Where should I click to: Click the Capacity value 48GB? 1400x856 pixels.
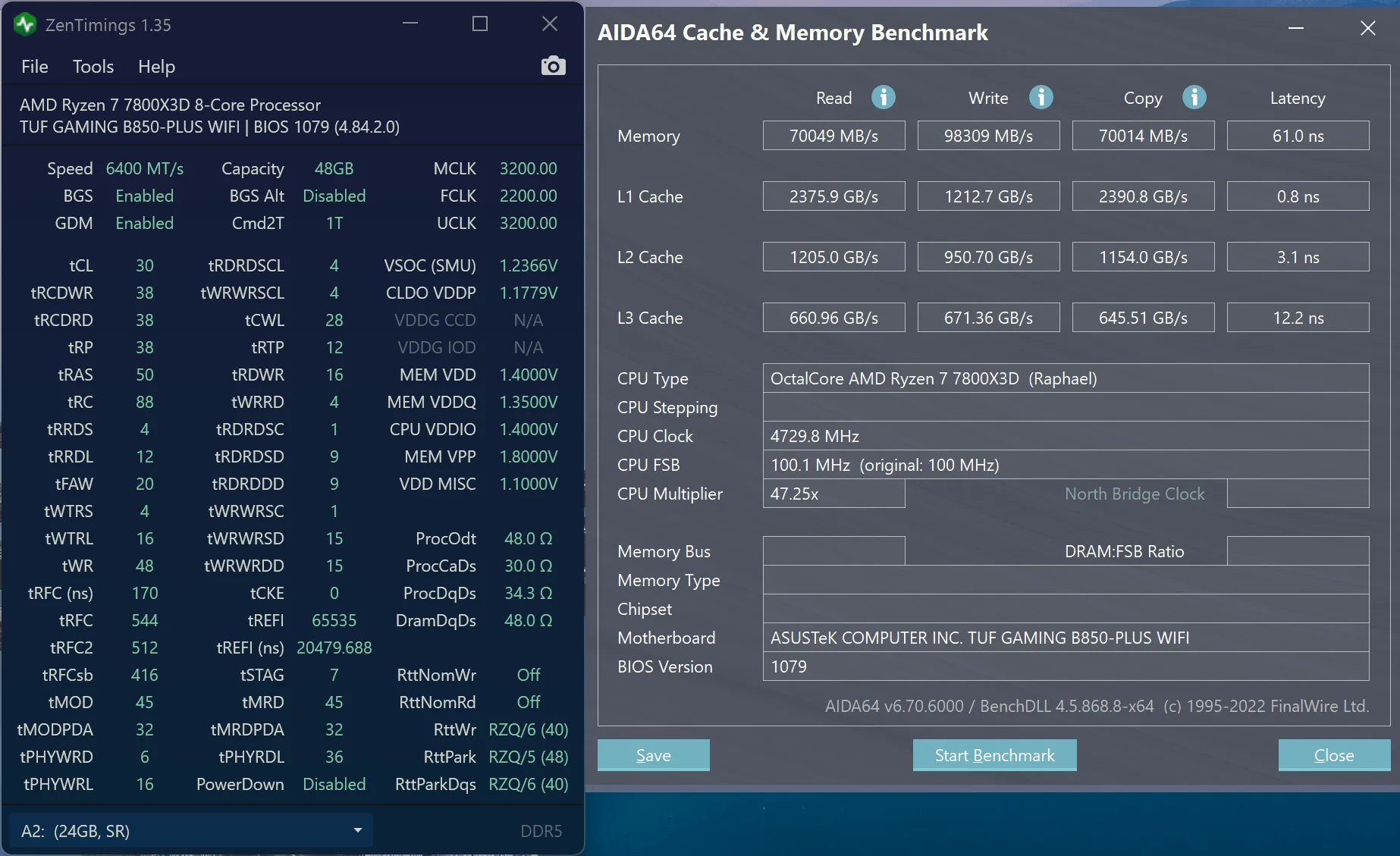334,168
